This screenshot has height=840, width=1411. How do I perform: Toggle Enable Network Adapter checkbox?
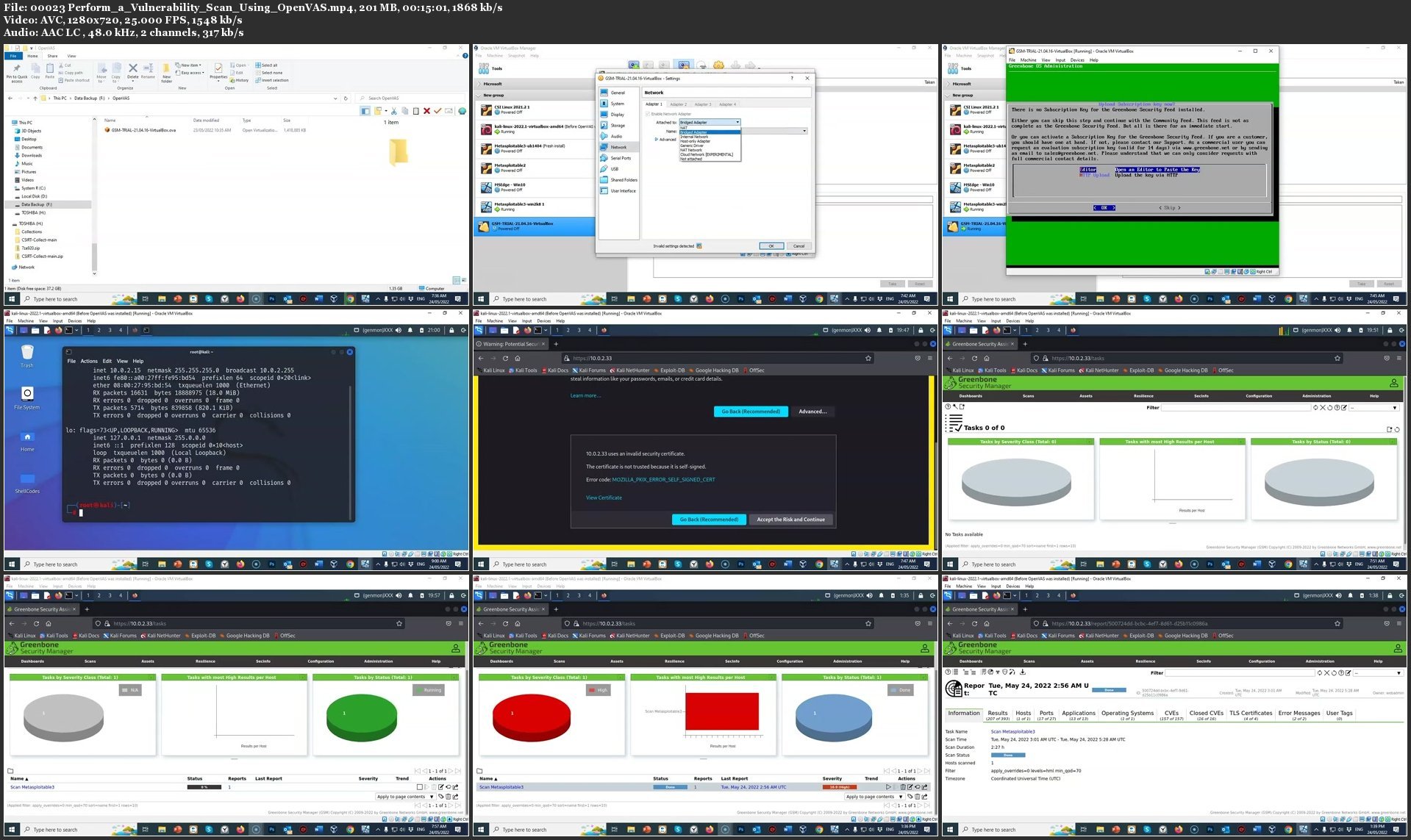(x=648, y=114)
